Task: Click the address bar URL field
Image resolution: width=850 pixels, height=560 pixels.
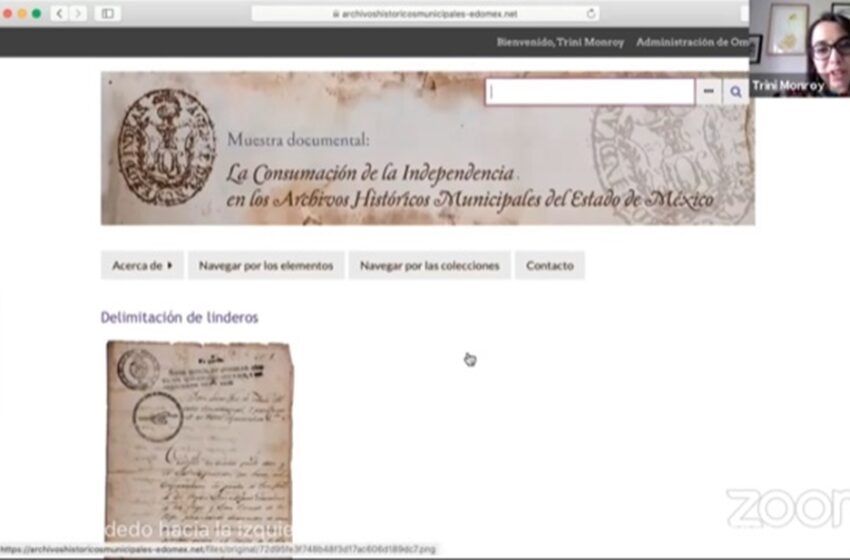Action: [425, 14]
